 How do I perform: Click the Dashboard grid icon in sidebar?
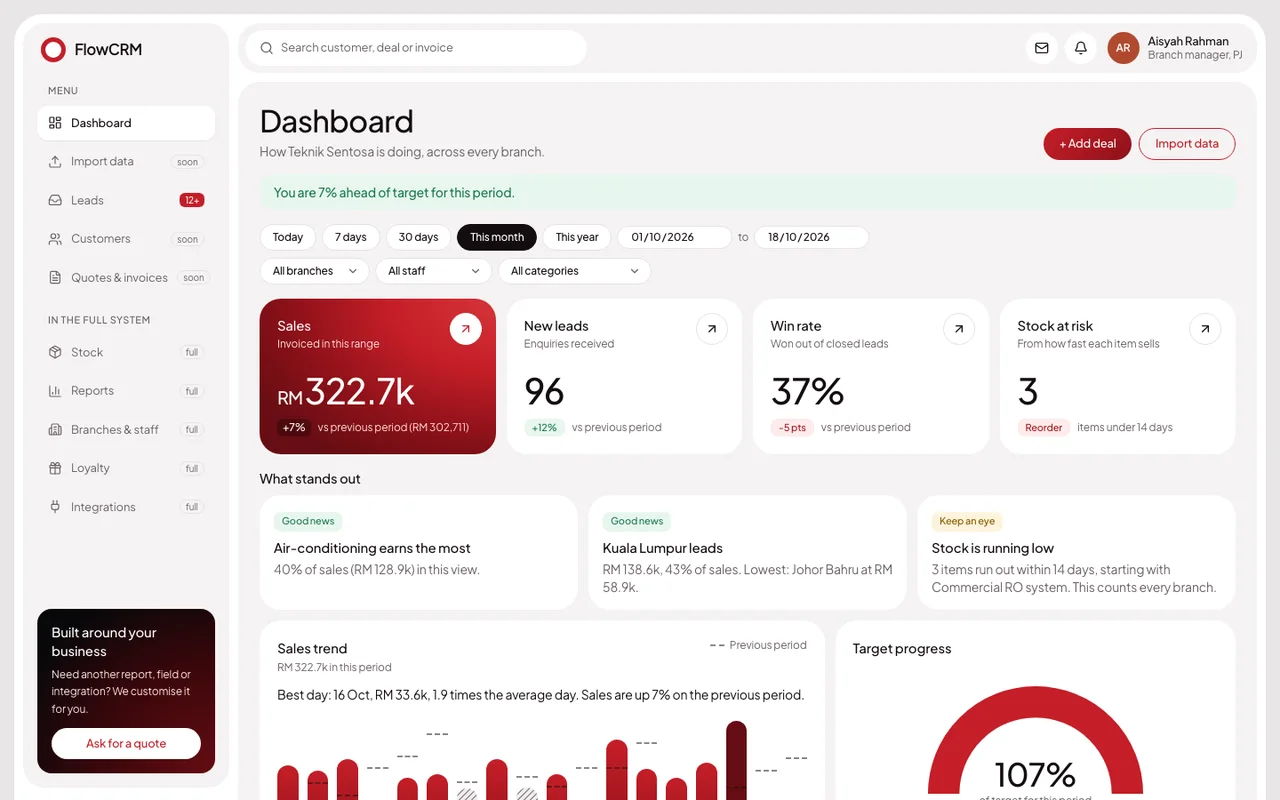[55, 123]
